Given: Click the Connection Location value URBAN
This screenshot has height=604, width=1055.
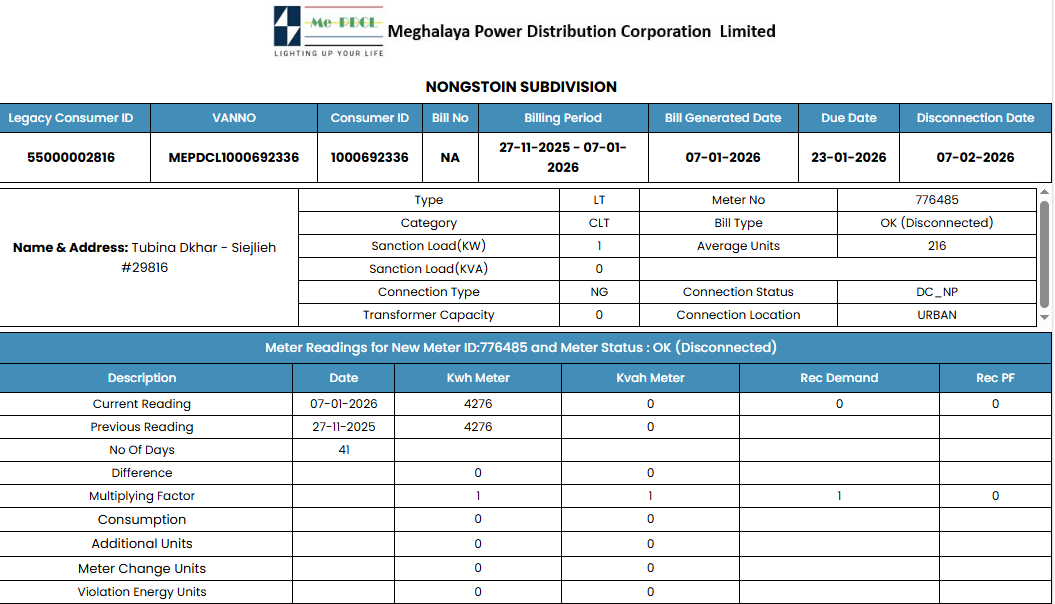Looking at the screenshot, I should (937, 315).
